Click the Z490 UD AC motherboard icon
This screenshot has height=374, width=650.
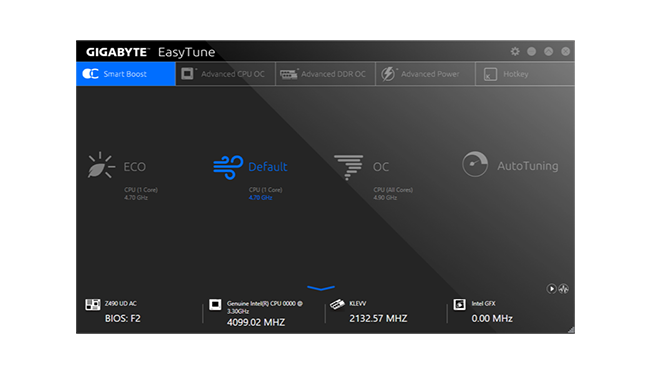[92, 304]
